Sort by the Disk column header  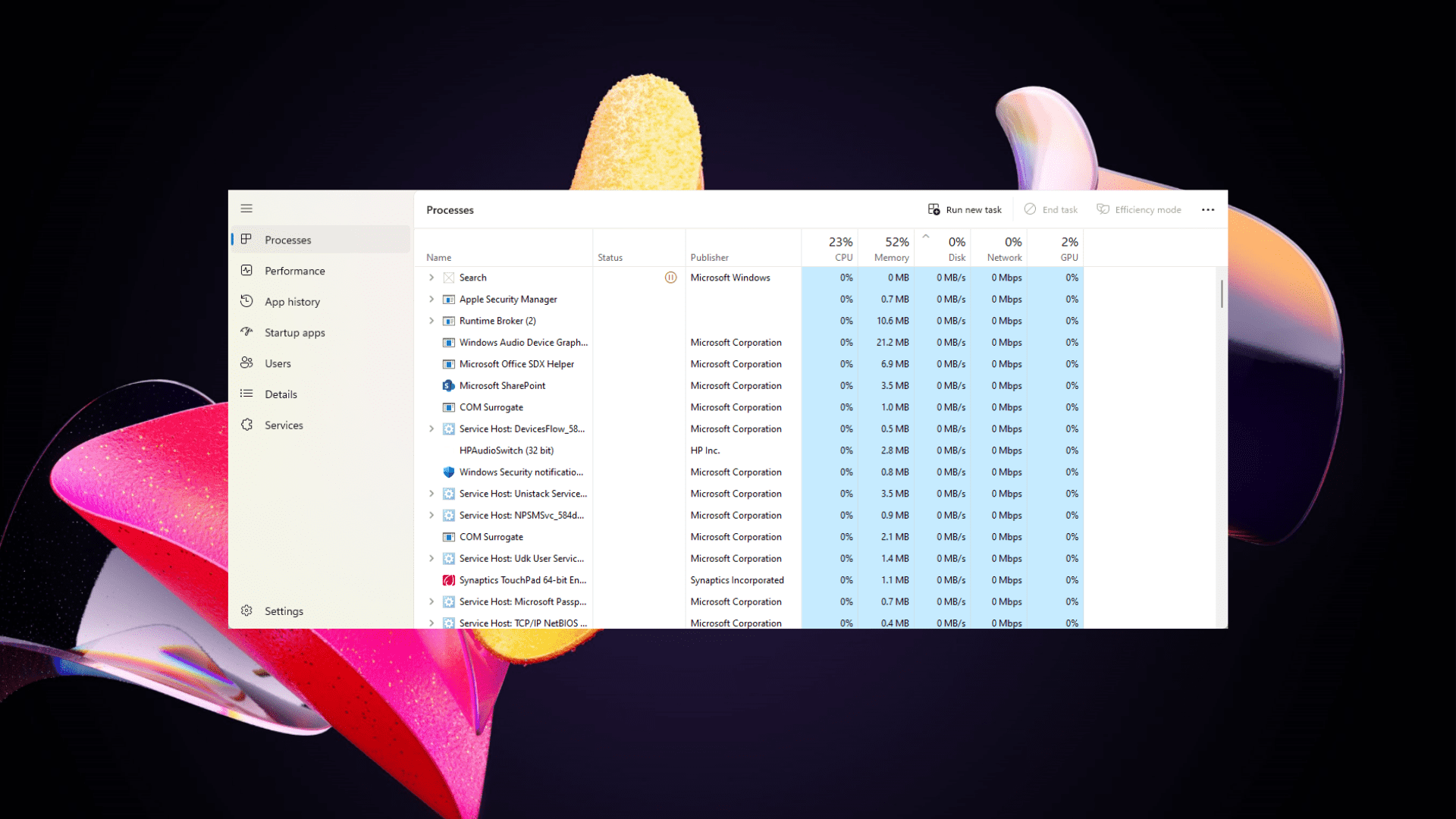[943, 248]
